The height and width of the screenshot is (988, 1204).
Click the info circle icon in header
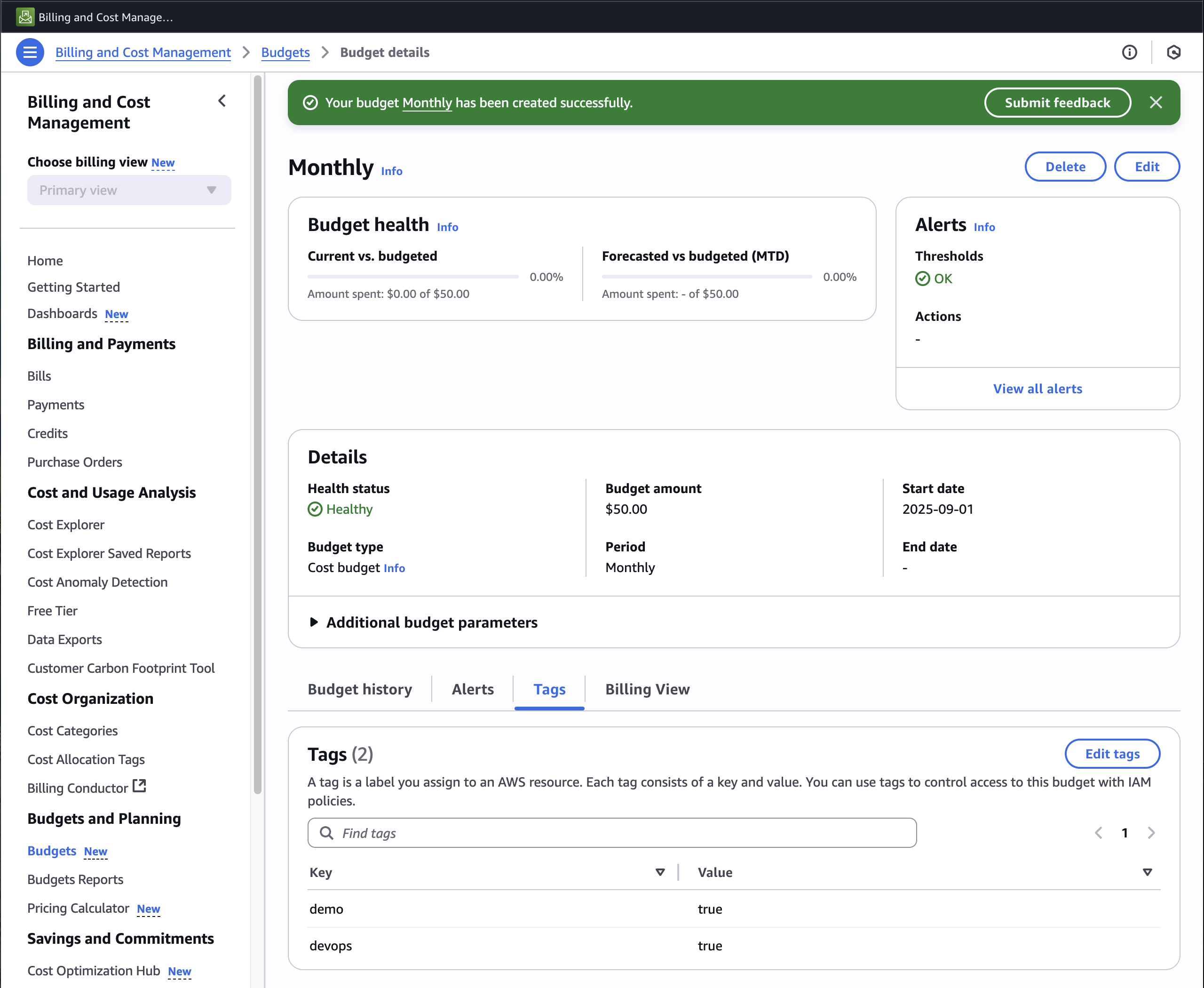1129,52
